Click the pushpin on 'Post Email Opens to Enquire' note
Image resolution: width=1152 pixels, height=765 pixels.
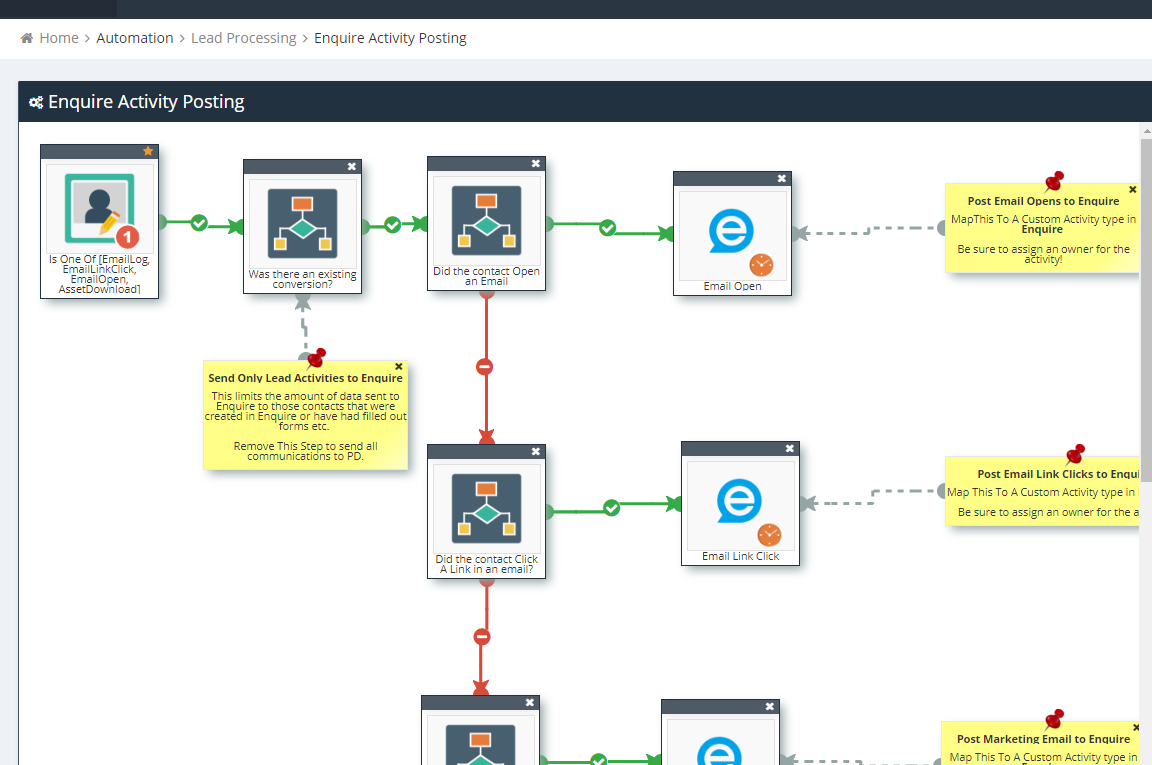1054,181
